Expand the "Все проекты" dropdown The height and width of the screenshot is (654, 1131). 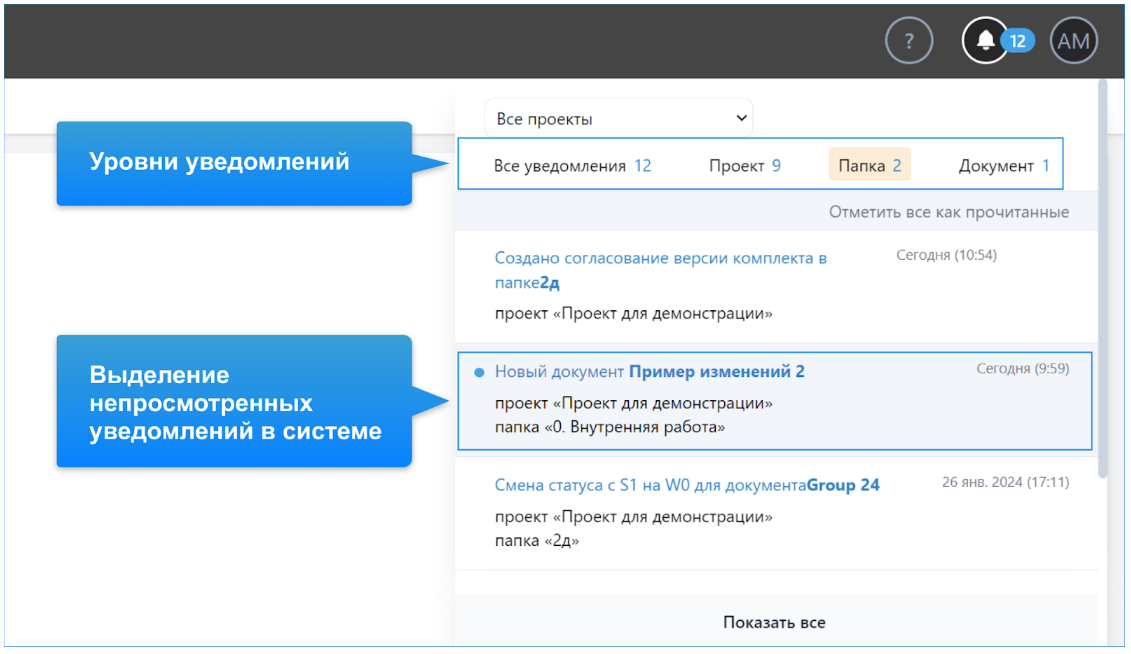pyautogui.click(x=618, y=118)
